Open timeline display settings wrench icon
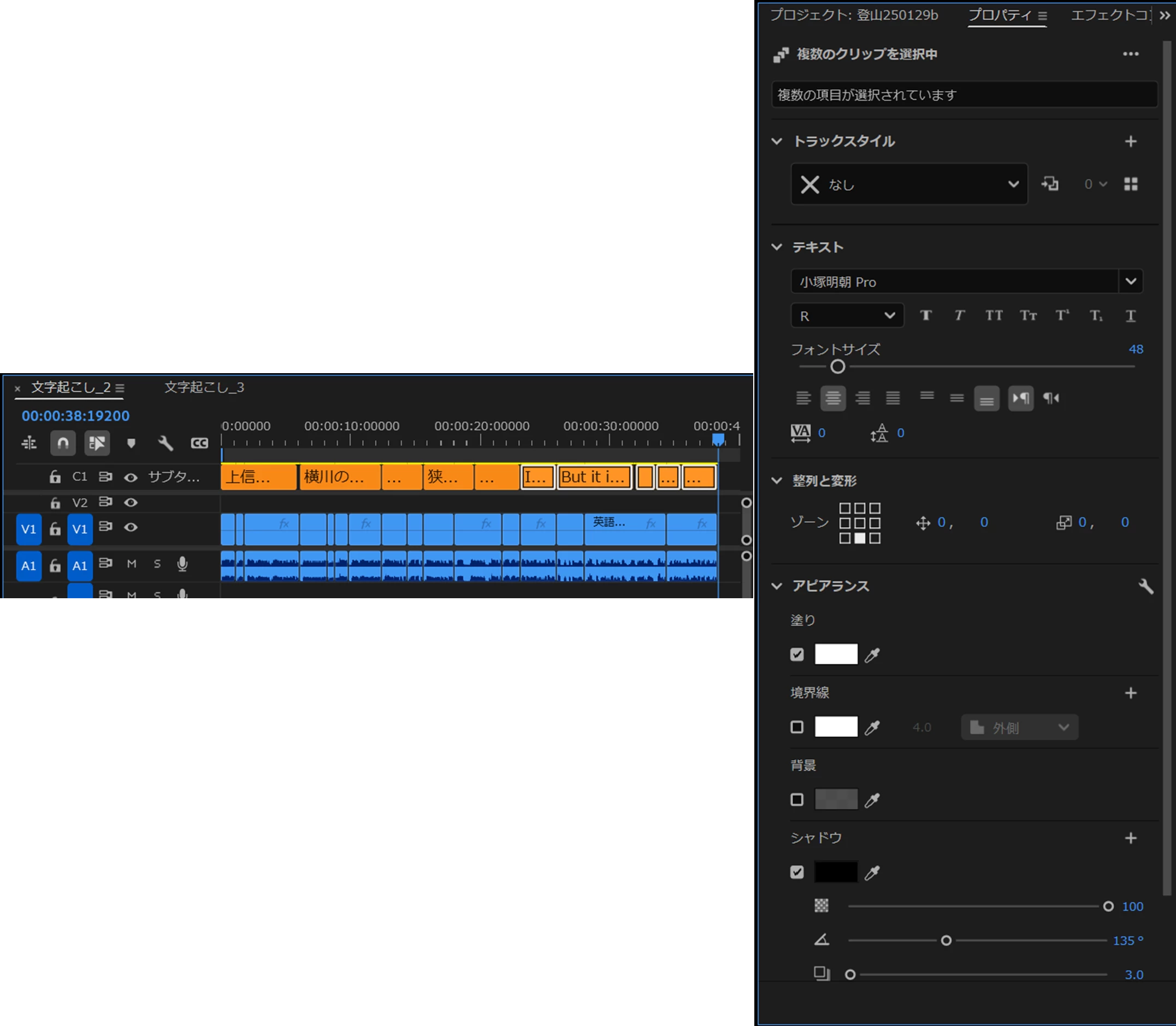 coord(166,443)
